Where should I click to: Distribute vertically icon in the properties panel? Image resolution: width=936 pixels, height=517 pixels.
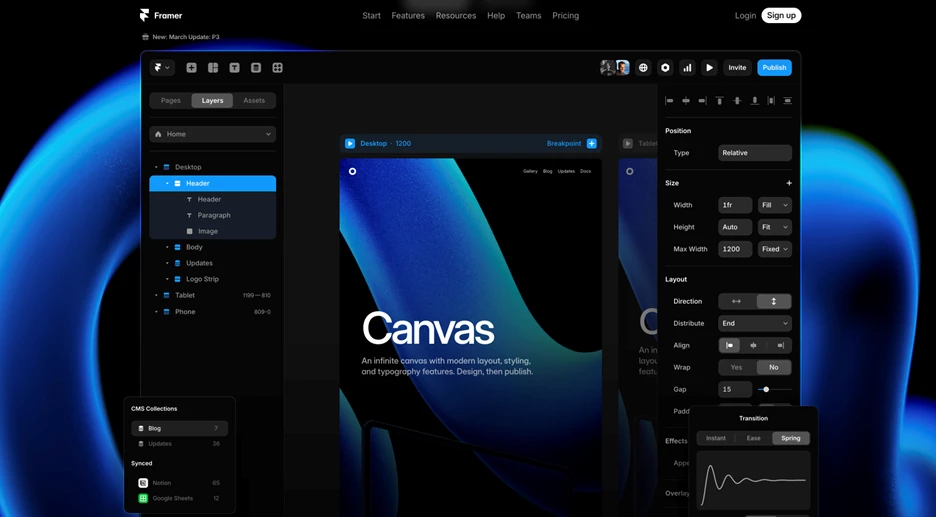787,101
